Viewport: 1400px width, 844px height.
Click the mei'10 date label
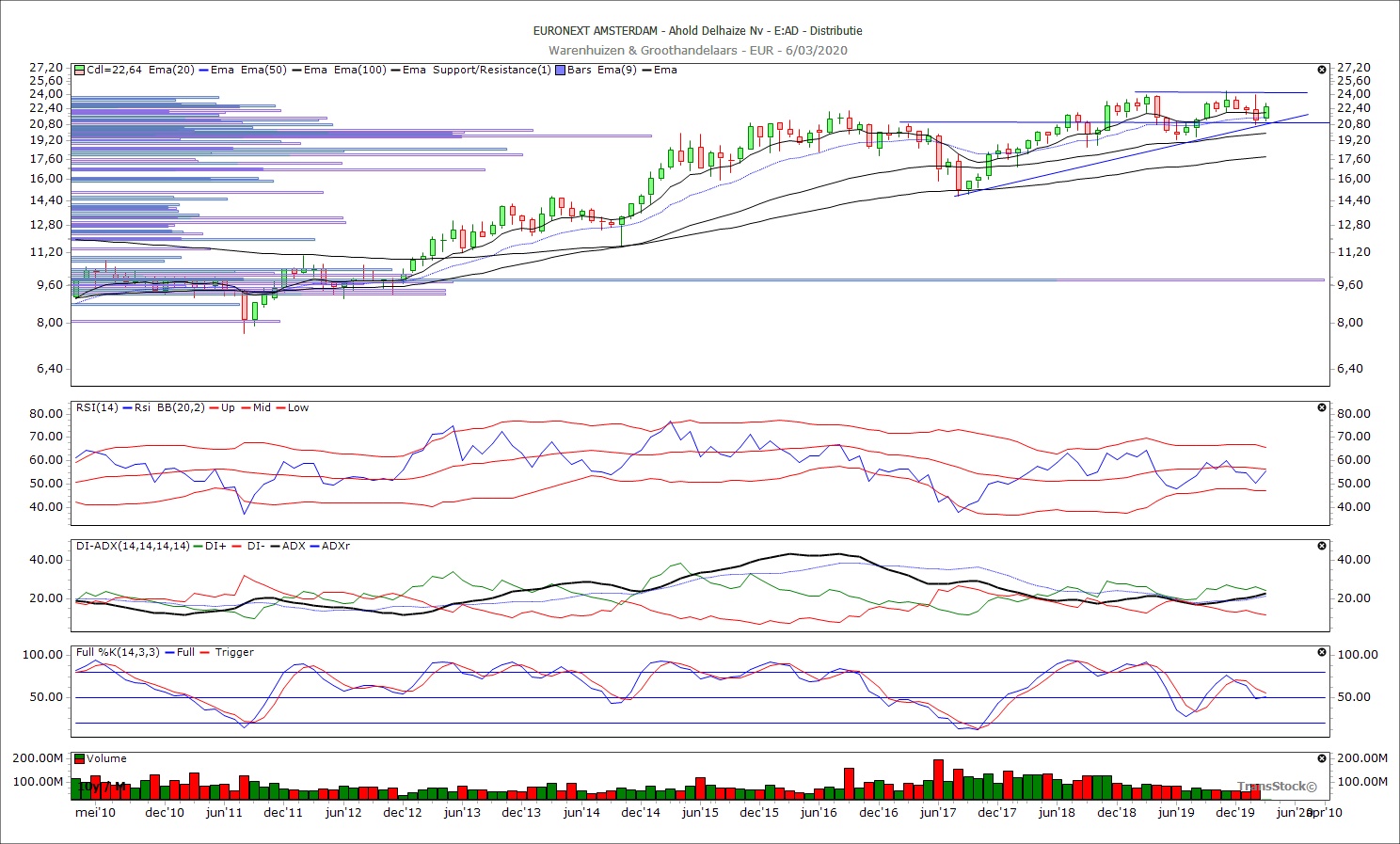[x=95, y=813]
